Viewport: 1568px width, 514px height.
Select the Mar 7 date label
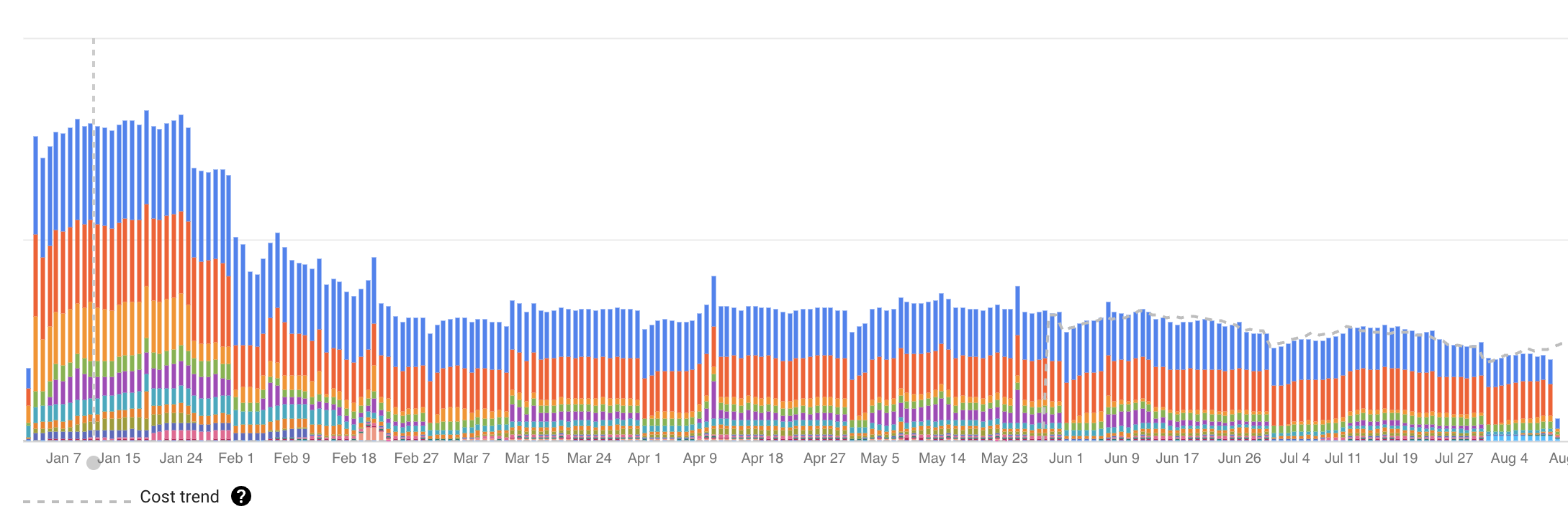[x=472, y=458]
